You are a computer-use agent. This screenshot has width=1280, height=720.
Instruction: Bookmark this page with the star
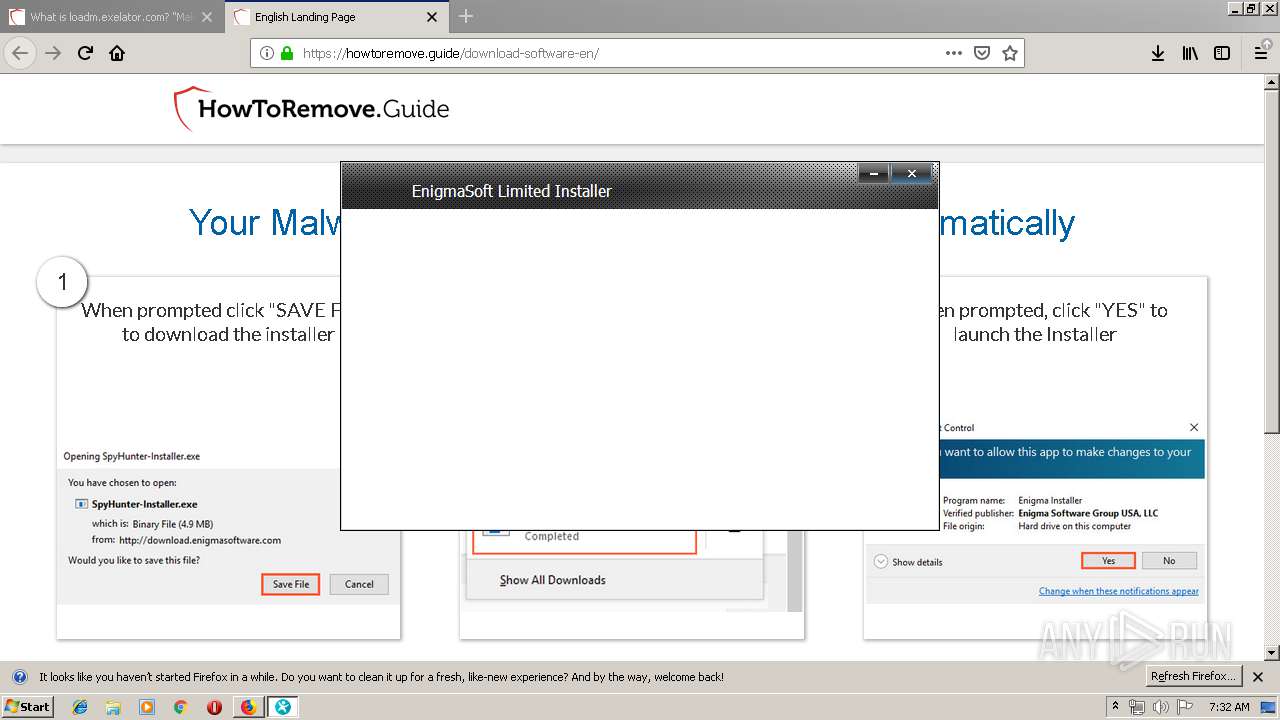click(x=1010, y=53)
